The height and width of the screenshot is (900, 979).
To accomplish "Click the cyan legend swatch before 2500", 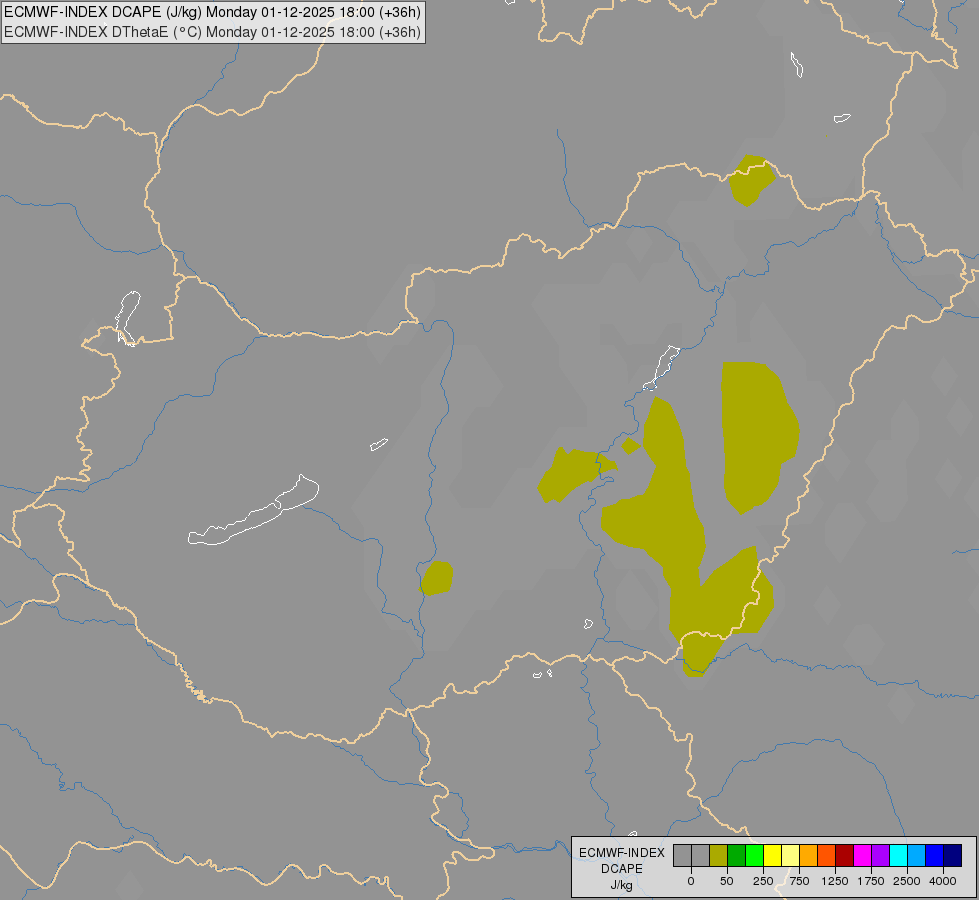I will (898, 856).
